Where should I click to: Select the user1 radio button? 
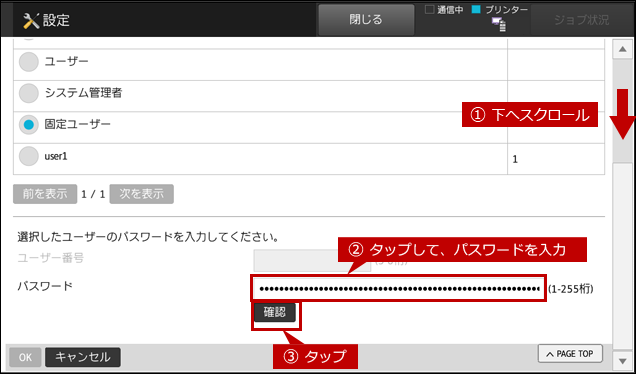(x=29, y=156)
